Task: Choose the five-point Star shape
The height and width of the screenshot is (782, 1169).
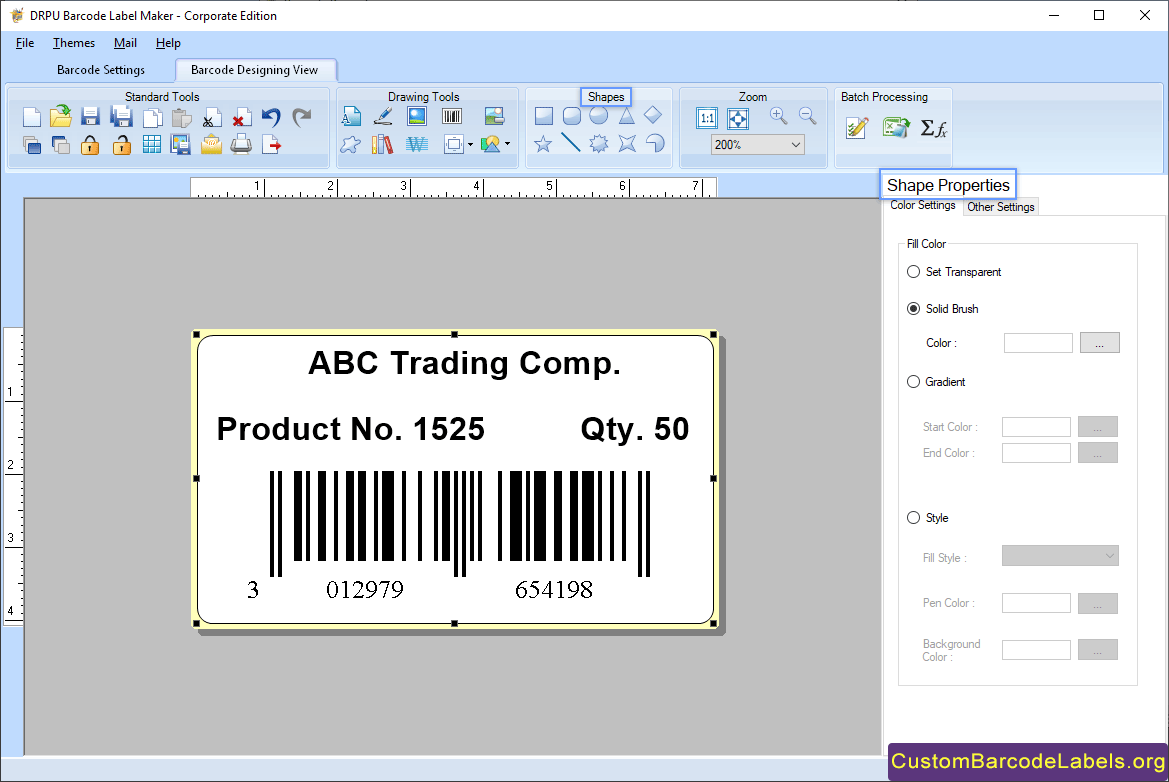Action: click(x=543, y=143)
